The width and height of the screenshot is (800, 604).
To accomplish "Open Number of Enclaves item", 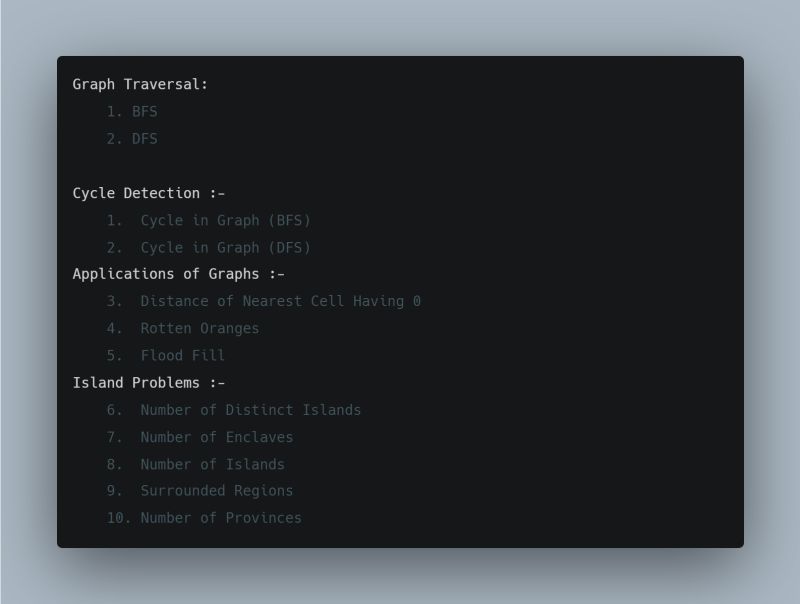I will point(216,437).
